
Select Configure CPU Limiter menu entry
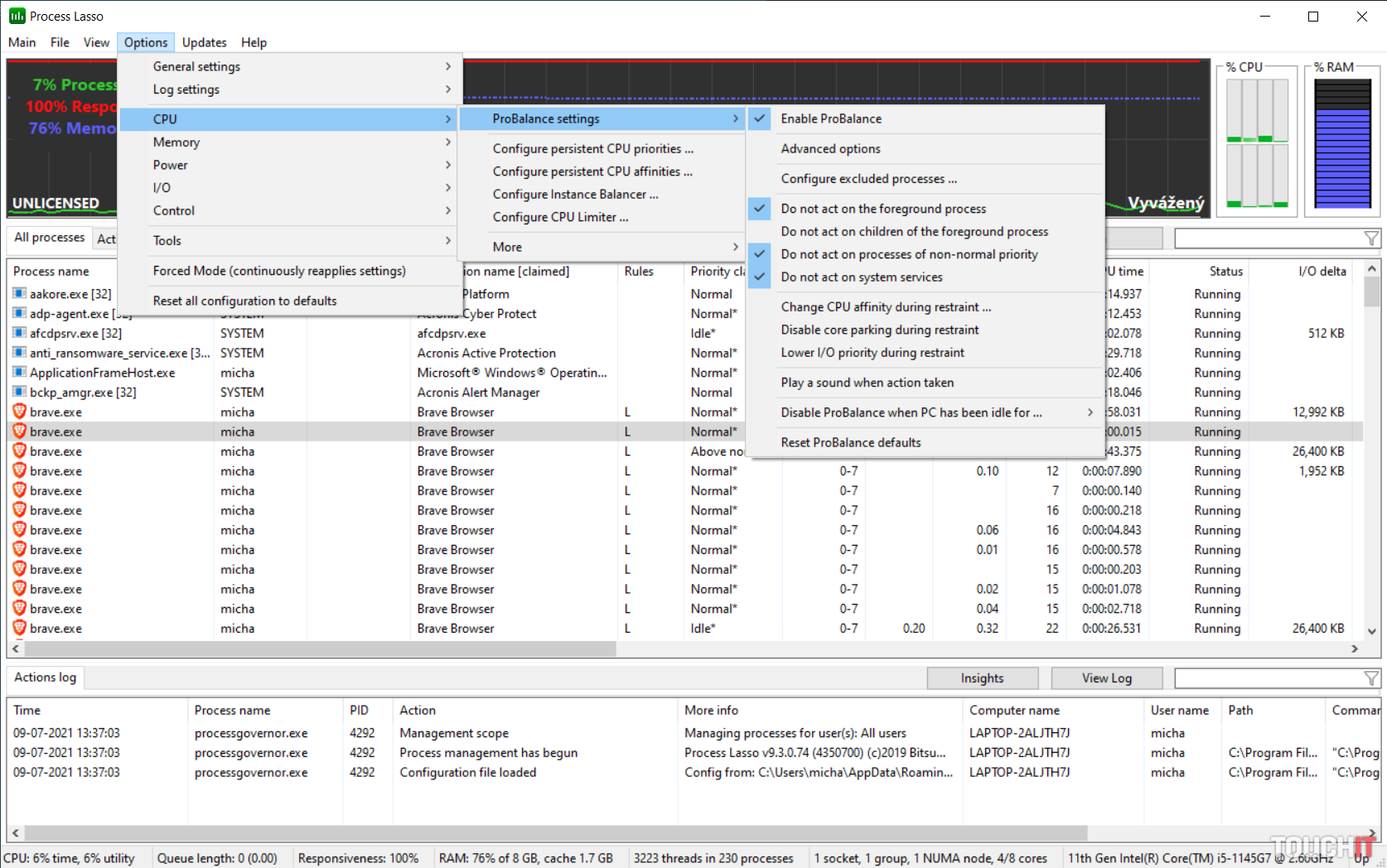[560, 217]
